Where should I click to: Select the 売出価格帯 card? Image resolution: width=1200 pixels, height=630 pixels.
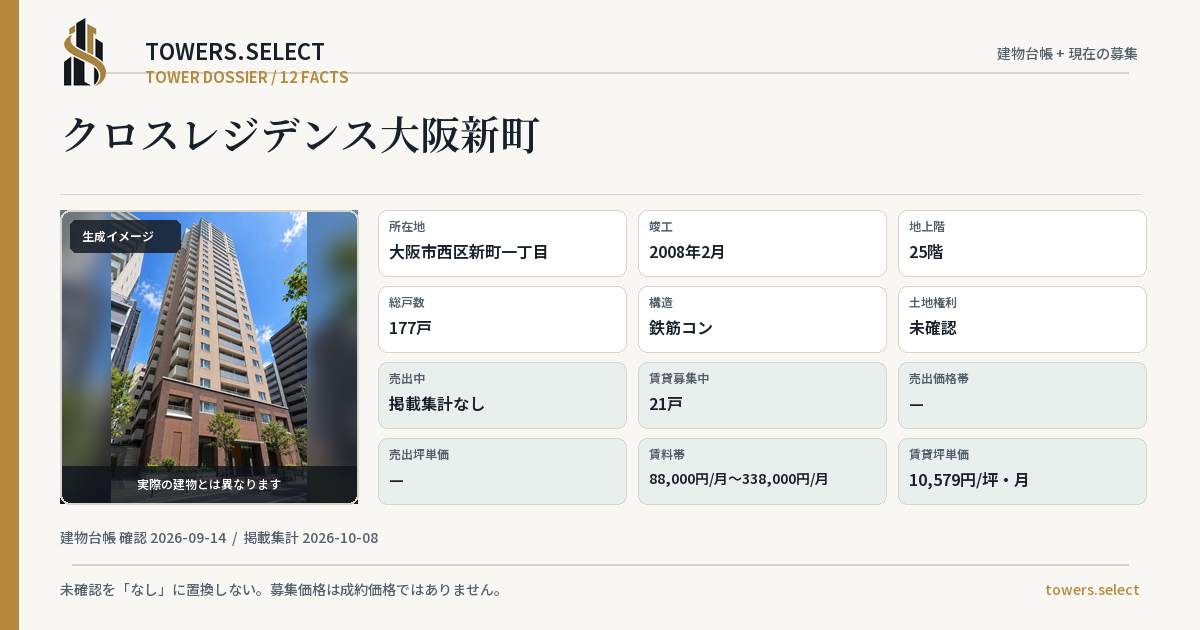1022,395
